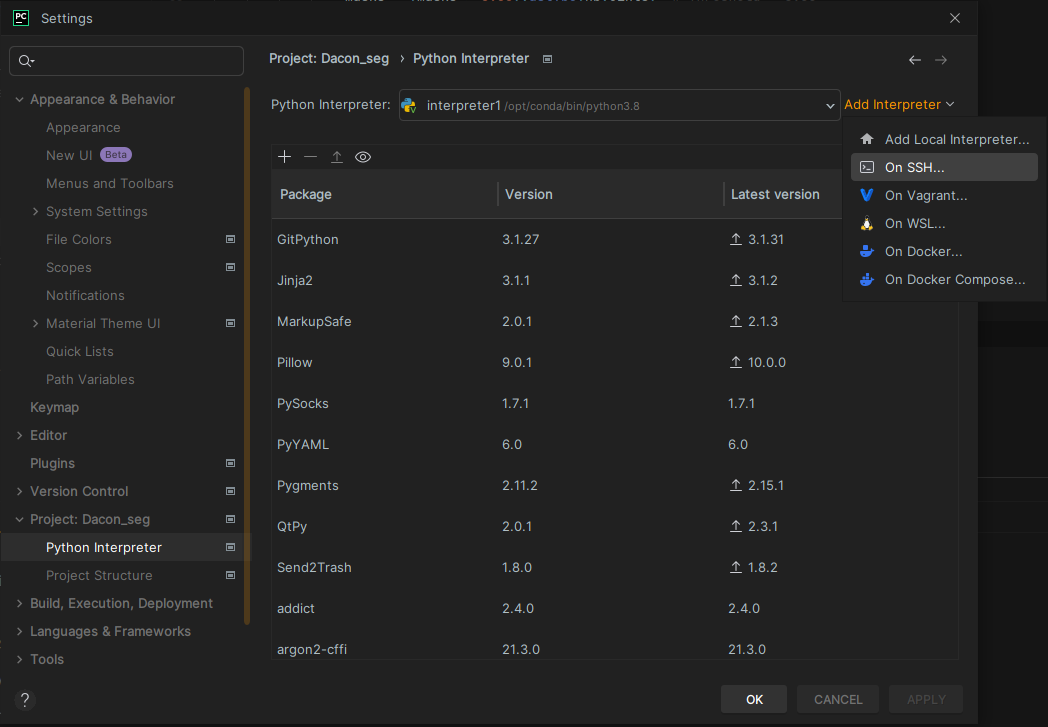Expand Build, Execution, Deployment section
The height and width of the screenshot is (727, 1048).
[19, 603]
